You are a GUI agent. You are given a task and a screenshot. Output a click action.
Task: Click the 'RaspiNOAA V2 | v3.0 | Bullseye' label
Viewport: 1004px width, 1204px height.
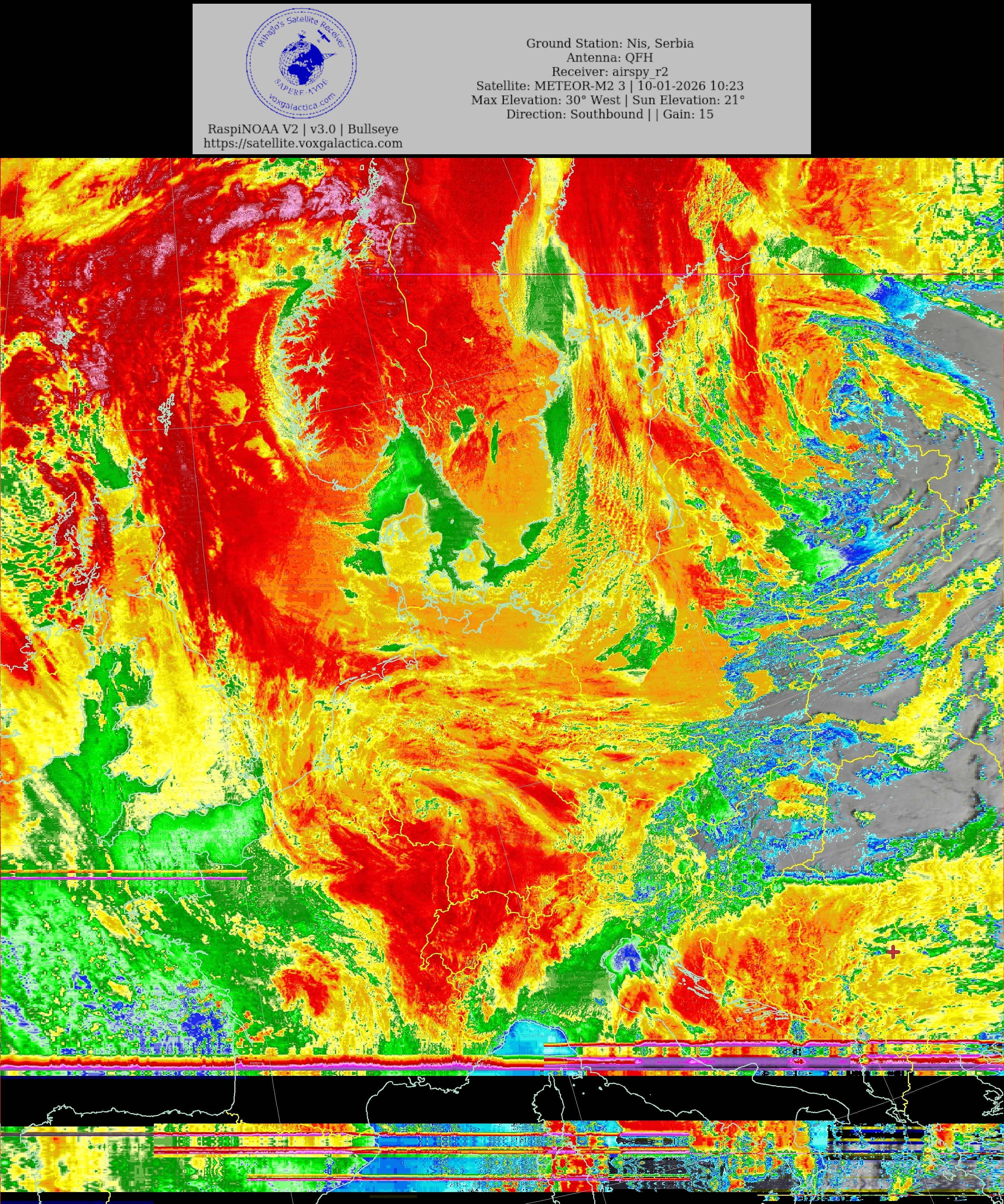(x=303, y=130)
